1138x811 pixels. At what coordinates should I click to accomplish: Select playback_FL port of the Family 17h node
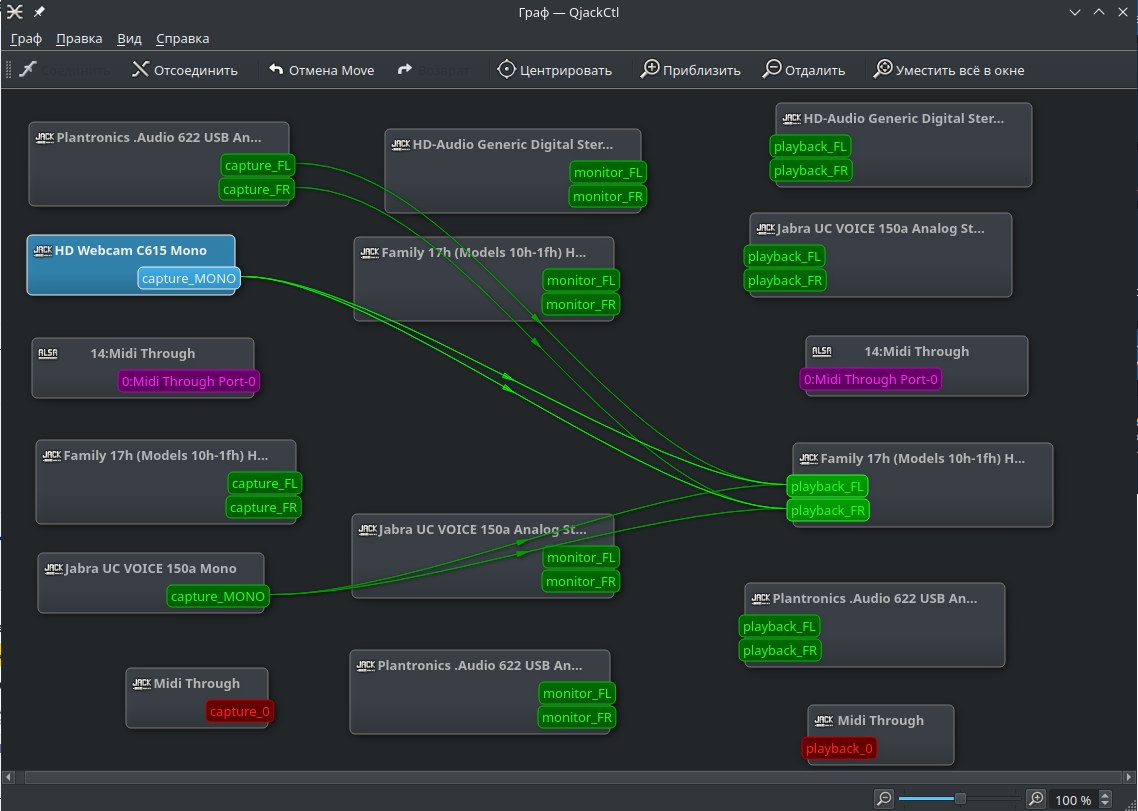[x=827, y=486]
